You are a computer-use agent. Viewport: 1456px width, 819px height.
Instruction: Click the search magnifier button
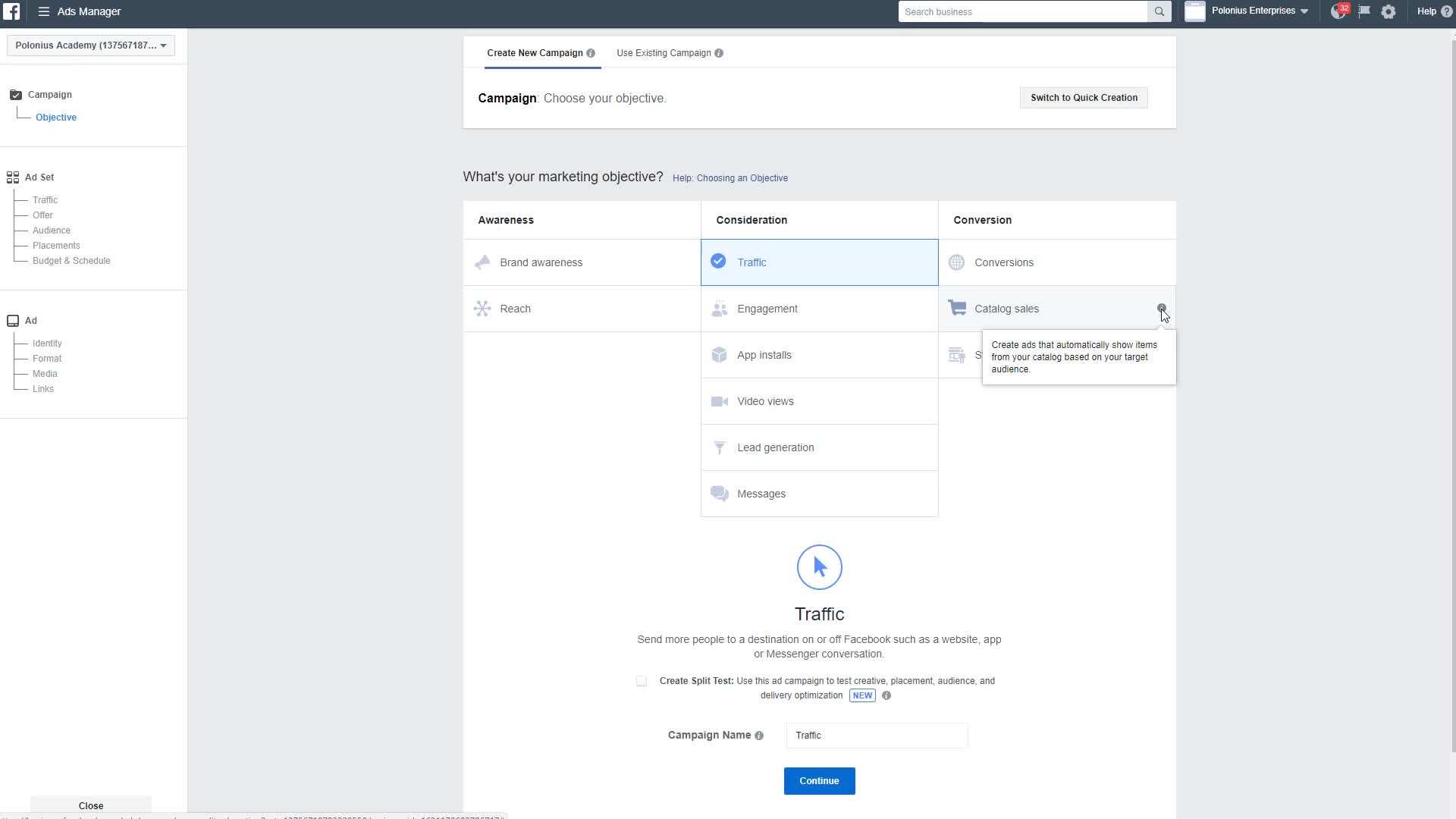pyautogui.click(x=1159, y=11)
